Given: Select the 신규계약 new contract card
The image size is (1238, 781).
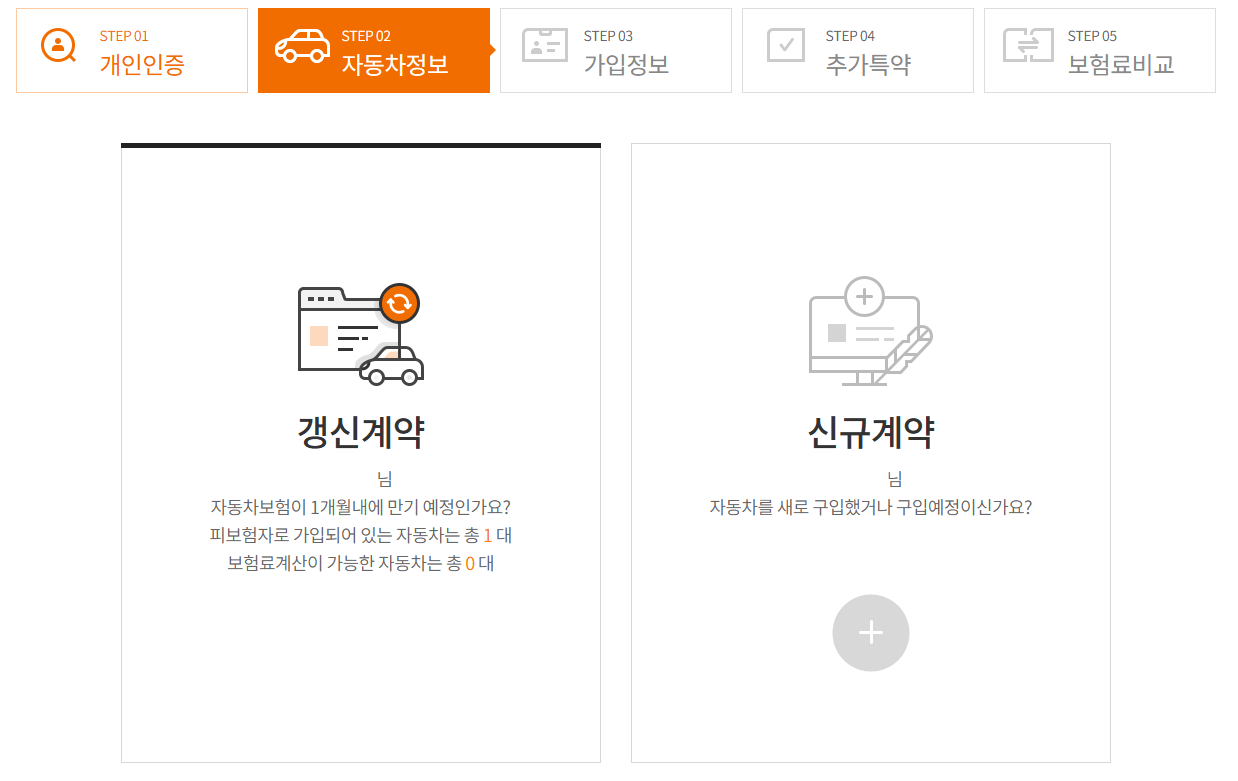Looking at the screenshot, I should [869, 450].
